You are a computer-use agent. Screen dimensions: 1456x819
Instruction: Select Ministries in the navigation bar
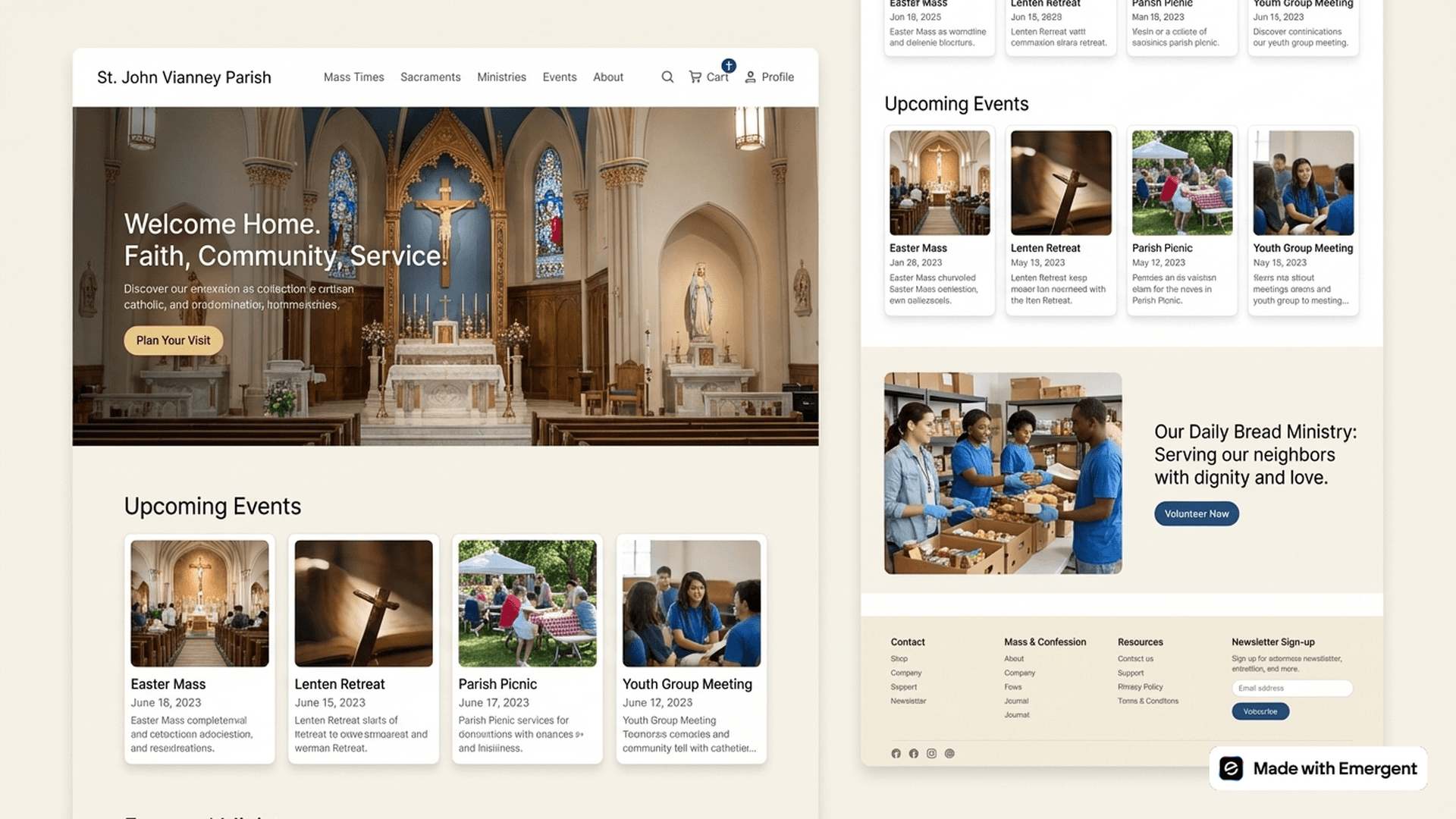(501, 77)
